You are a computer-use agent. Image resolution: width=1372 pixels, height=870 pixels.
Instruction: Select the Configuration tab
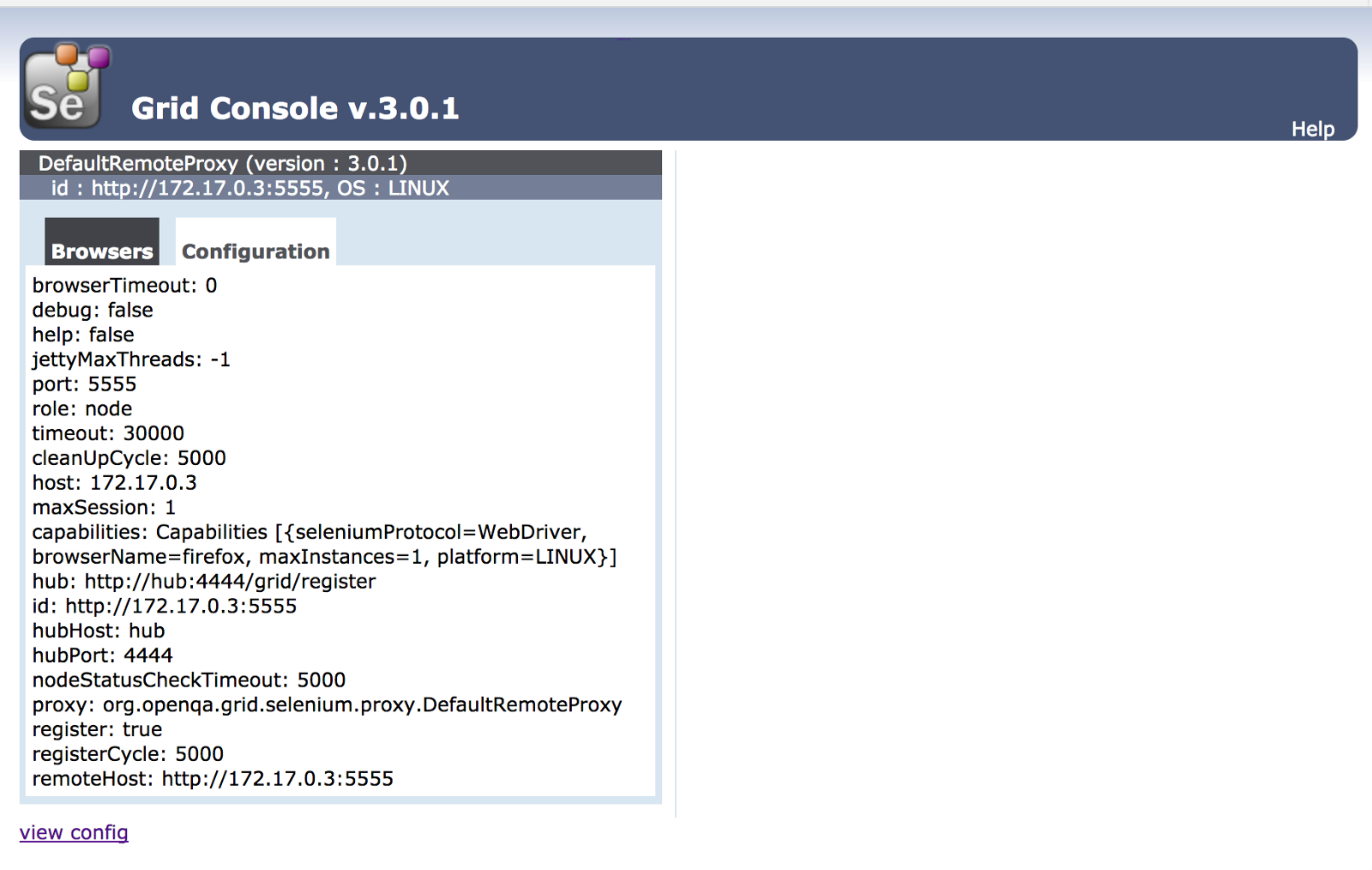tap(256, 242)
